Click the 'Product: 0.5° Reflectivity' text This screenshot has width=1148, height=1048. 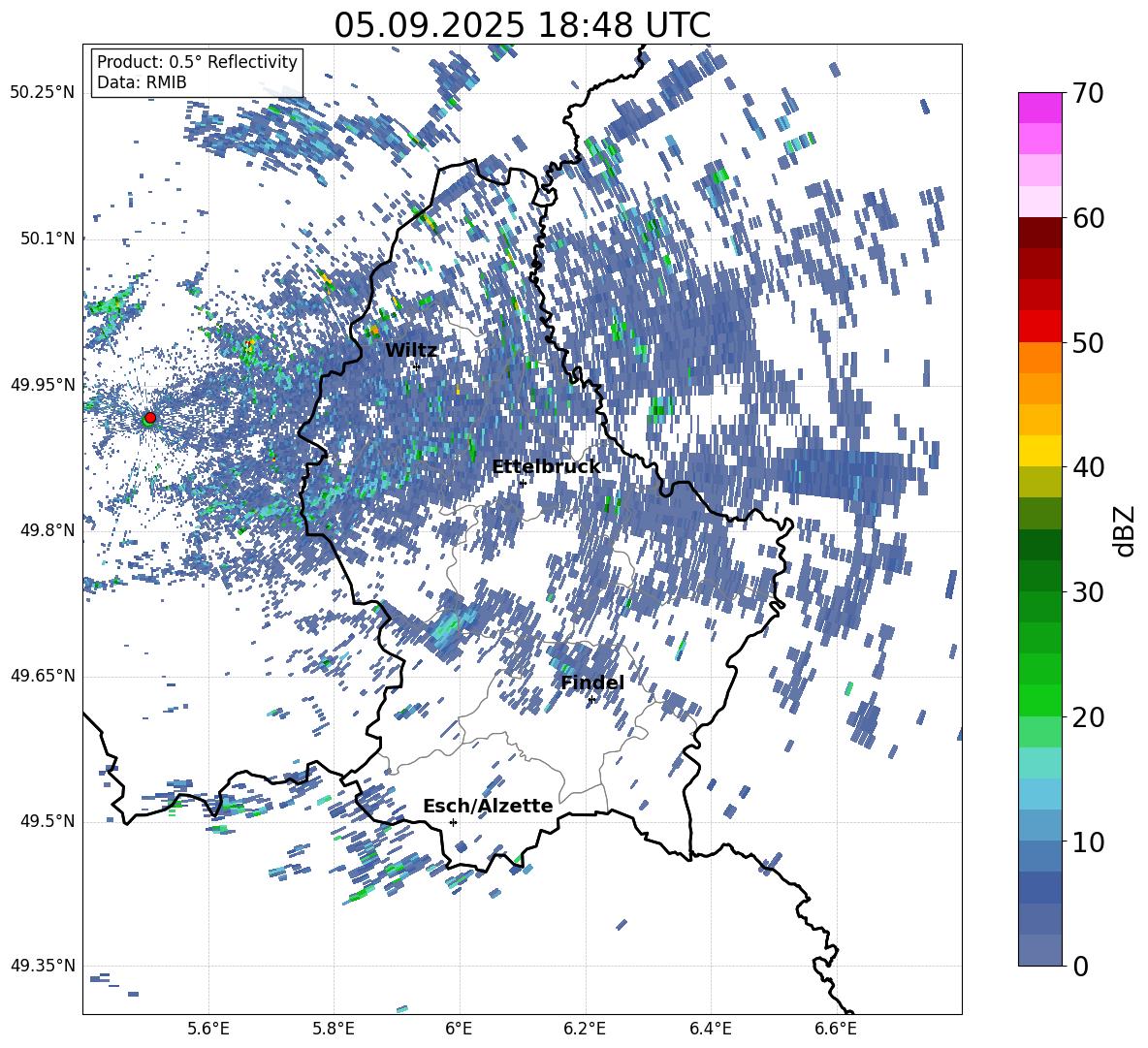coord(197,61)
